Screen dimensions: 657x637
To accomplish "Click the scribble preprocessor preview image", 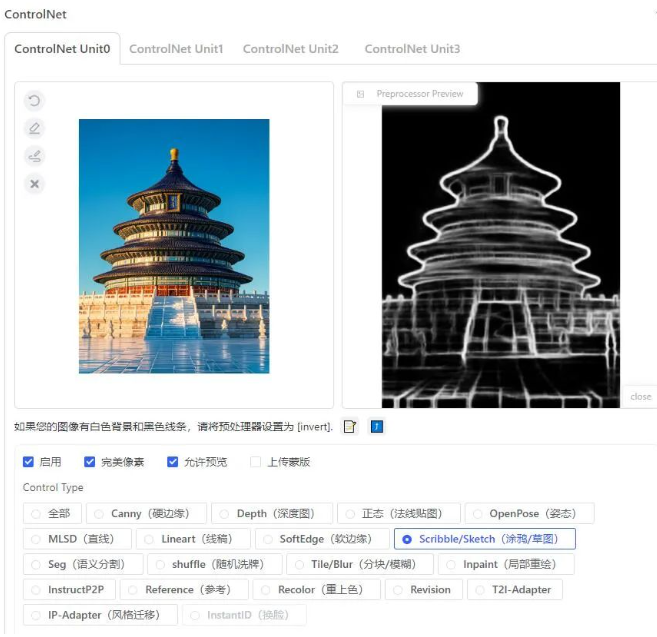I will pos(501,245).
